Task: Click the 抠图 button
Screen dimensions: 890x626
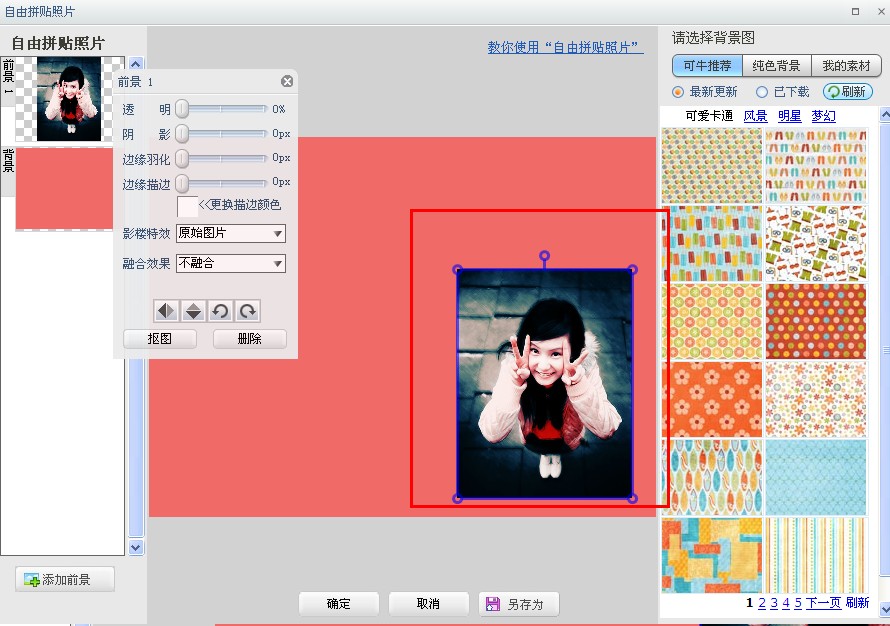Action: [159, 339]
